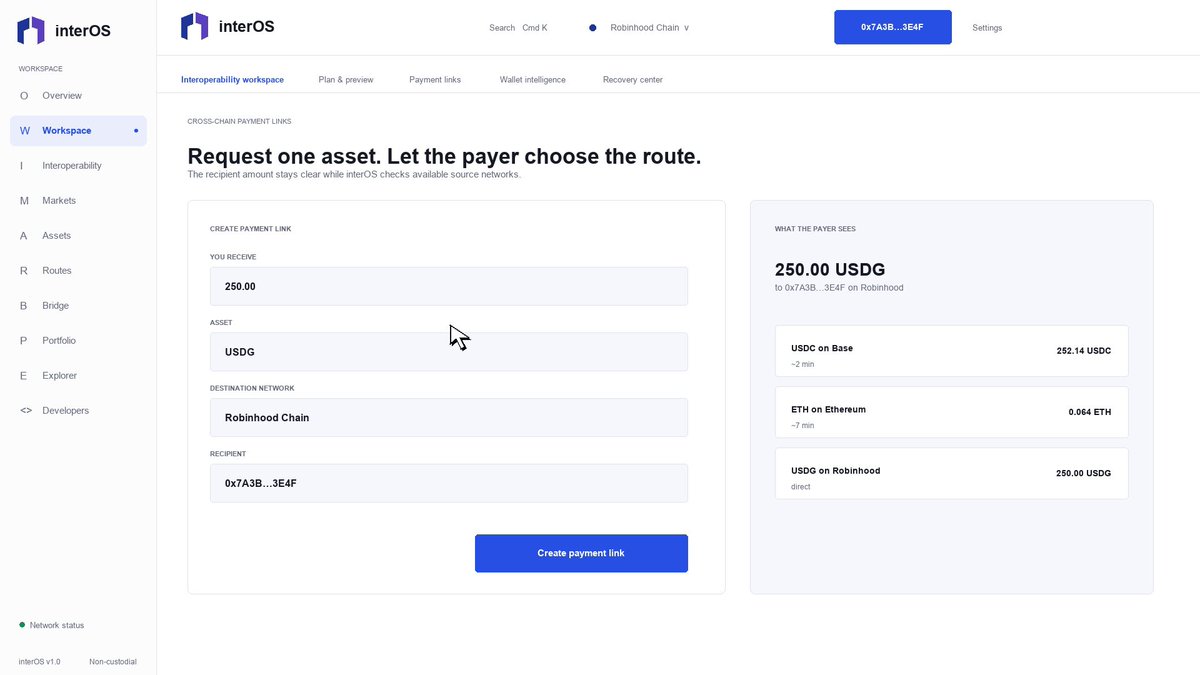The height and width of the screenshot is (675, 1200).
Task: Open the Payment links tab
Action: click(435, 80)
